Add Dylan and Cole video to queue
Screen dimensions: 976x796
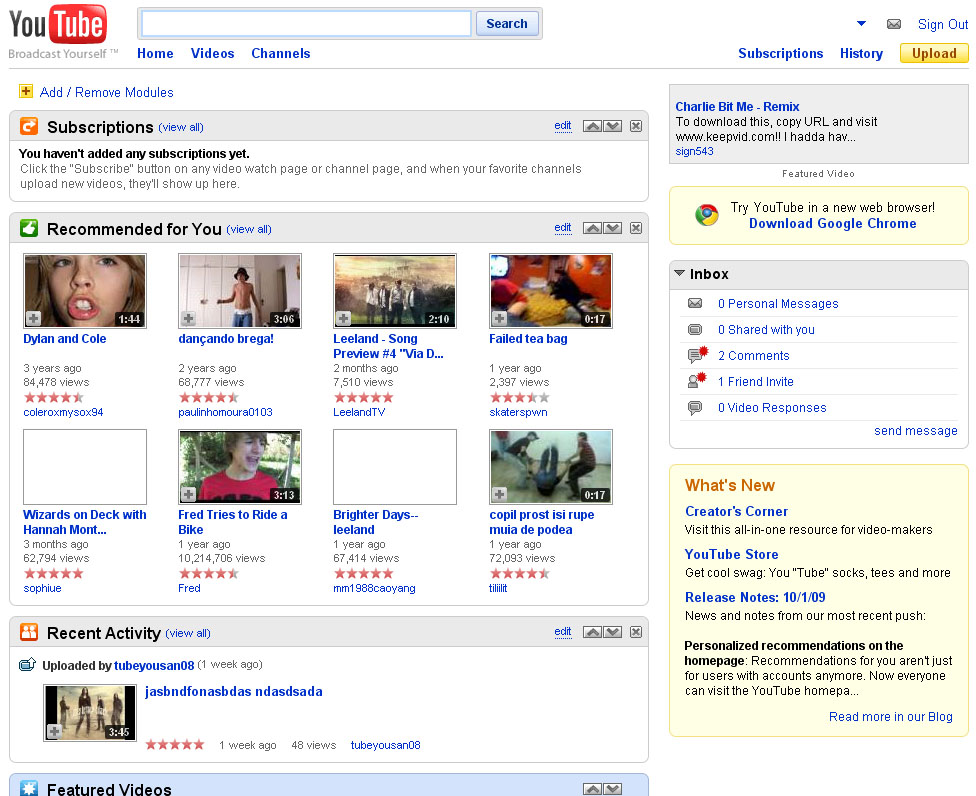[x=34, y=319]
